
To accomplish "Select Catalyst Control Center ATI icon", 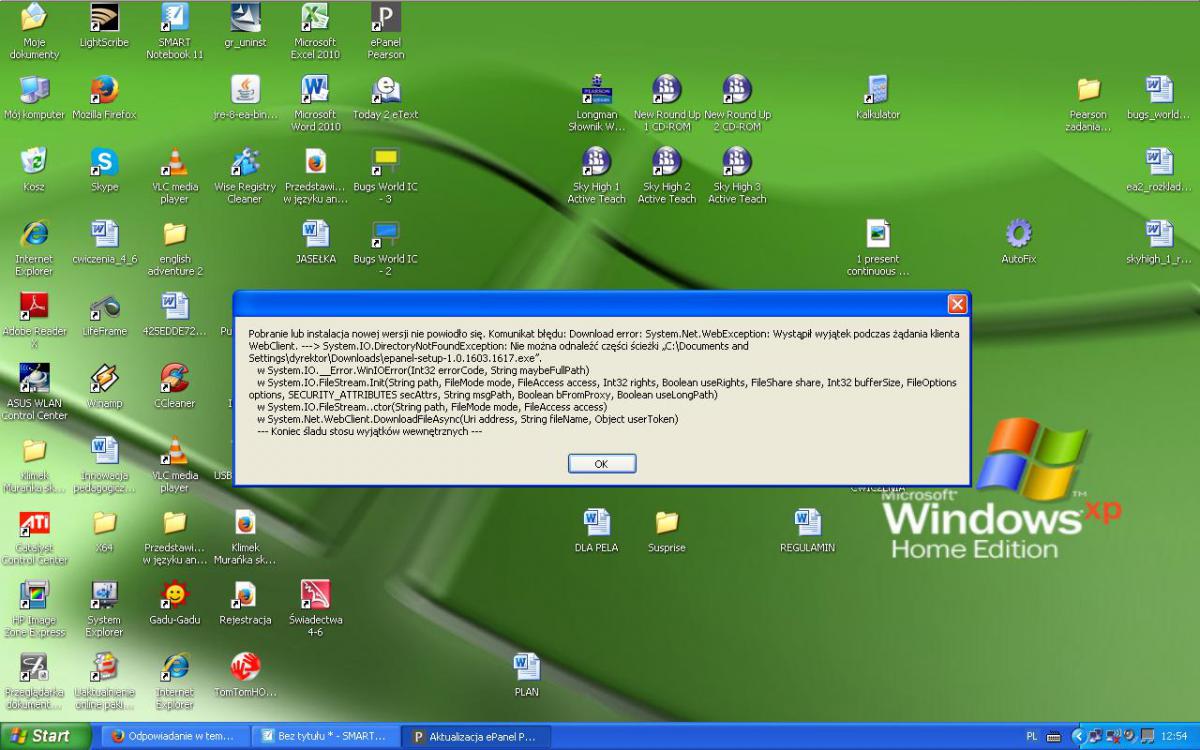I will [x=34, y=536].
